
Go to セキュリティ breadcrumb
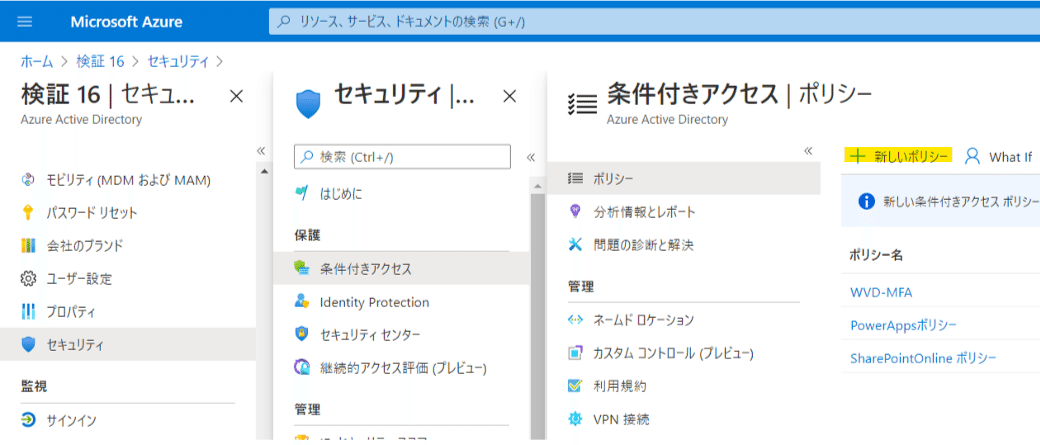click(x=178, y=62)
